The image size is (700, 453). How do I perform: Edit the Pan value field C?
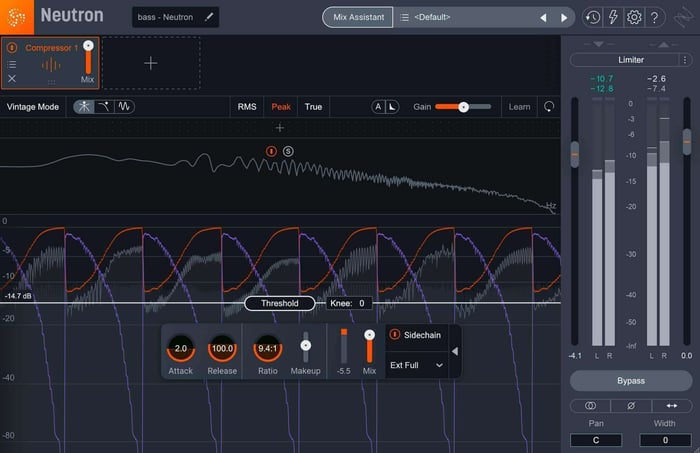596,440
